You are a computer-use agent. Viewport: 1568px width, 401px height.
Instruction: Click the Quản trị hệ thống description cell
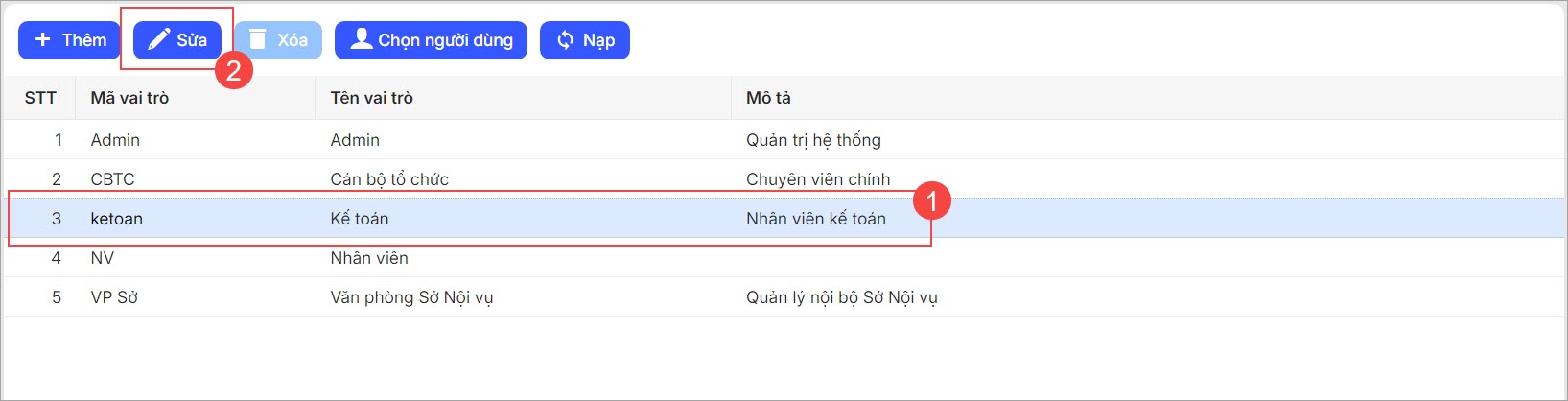click(x=813, y=140)
